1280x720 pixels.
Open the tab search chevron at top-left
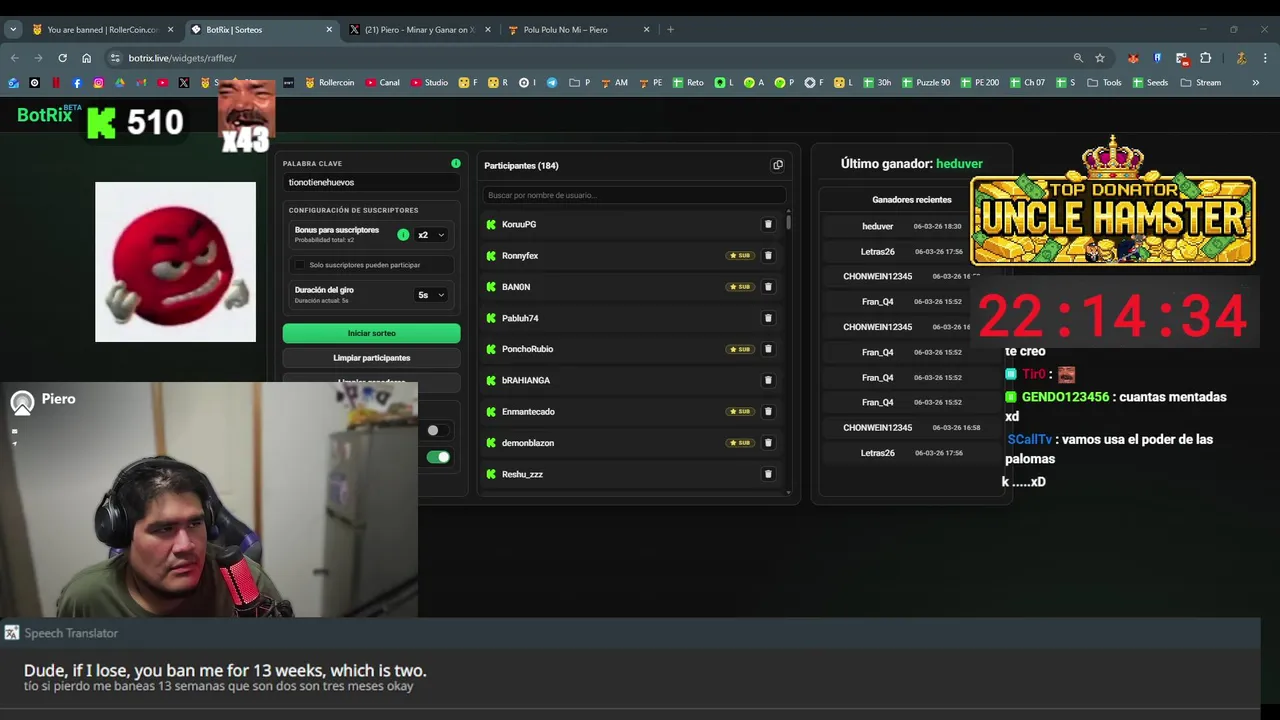[x=13, y=30]
